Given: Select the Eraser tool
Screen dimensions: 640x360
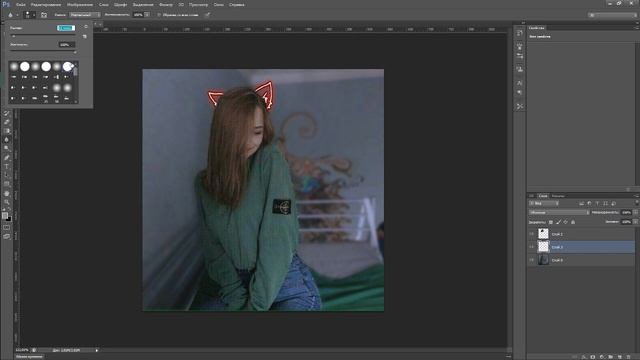Looking at the screenshot, I should [x=7, y=122].
